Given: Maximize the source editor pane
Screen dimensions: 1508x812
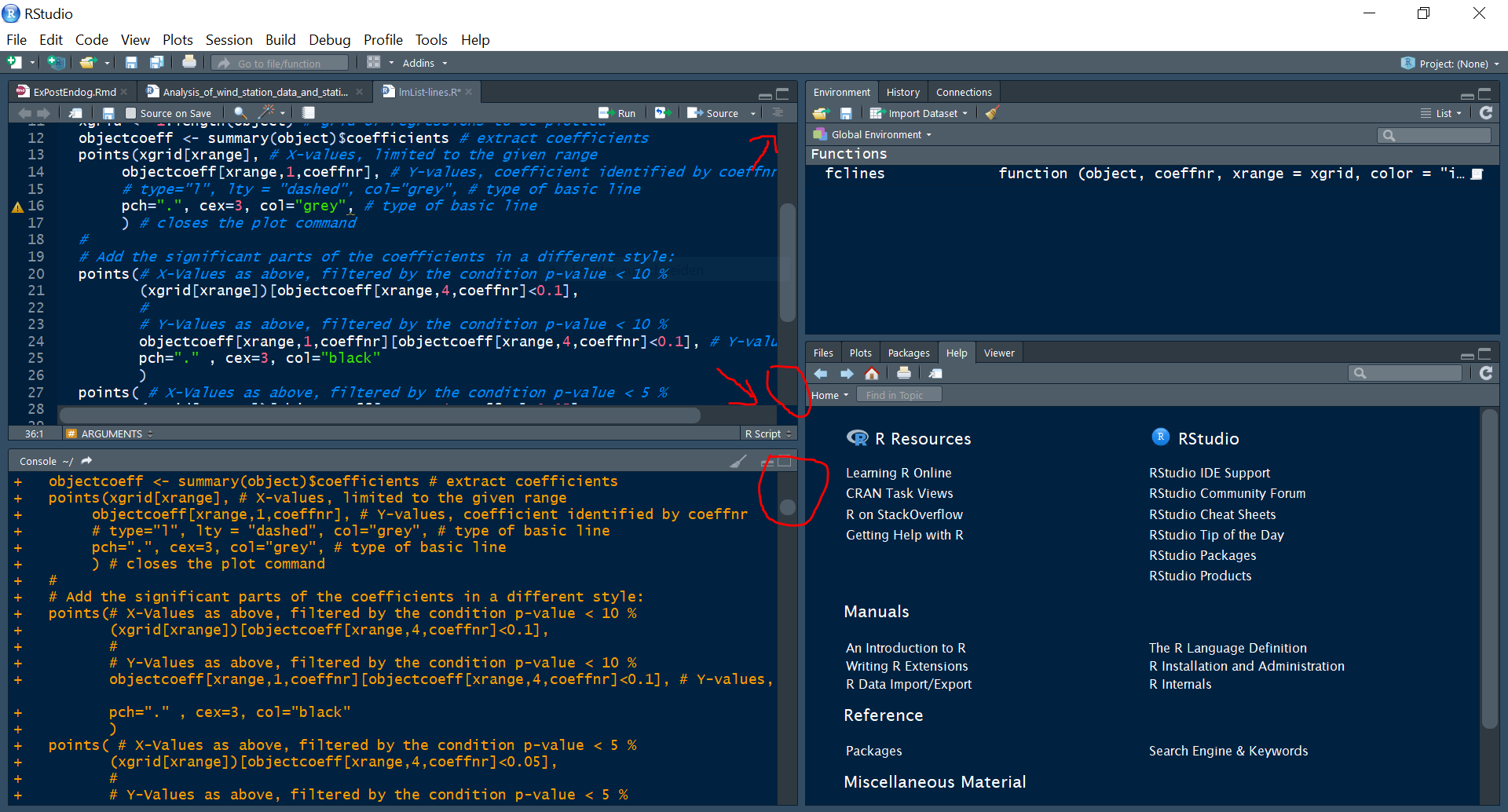Looking at the screenshot, I should (782, 93).
